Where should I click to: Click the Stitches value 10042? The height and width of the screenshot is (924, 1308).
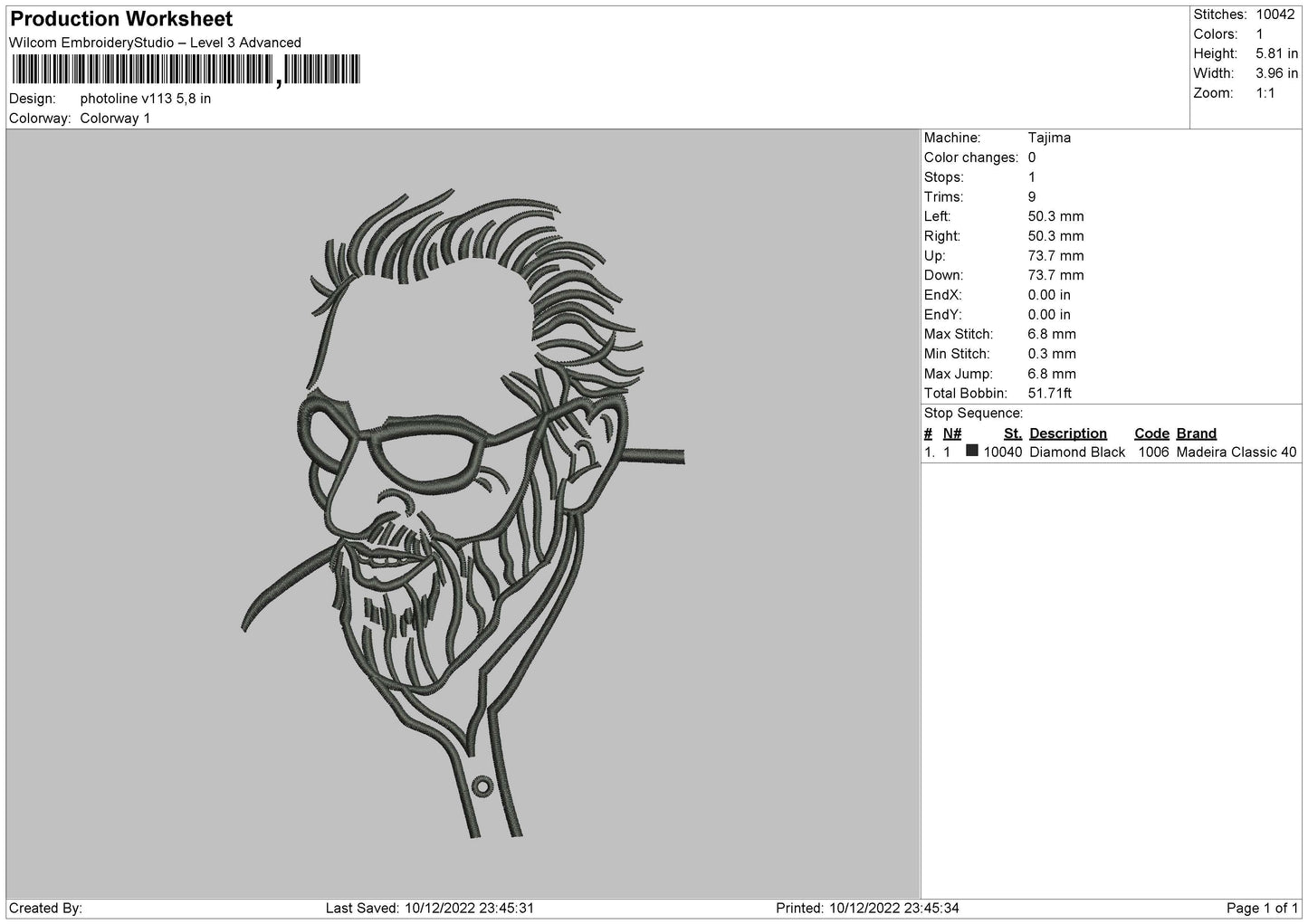1276,14
